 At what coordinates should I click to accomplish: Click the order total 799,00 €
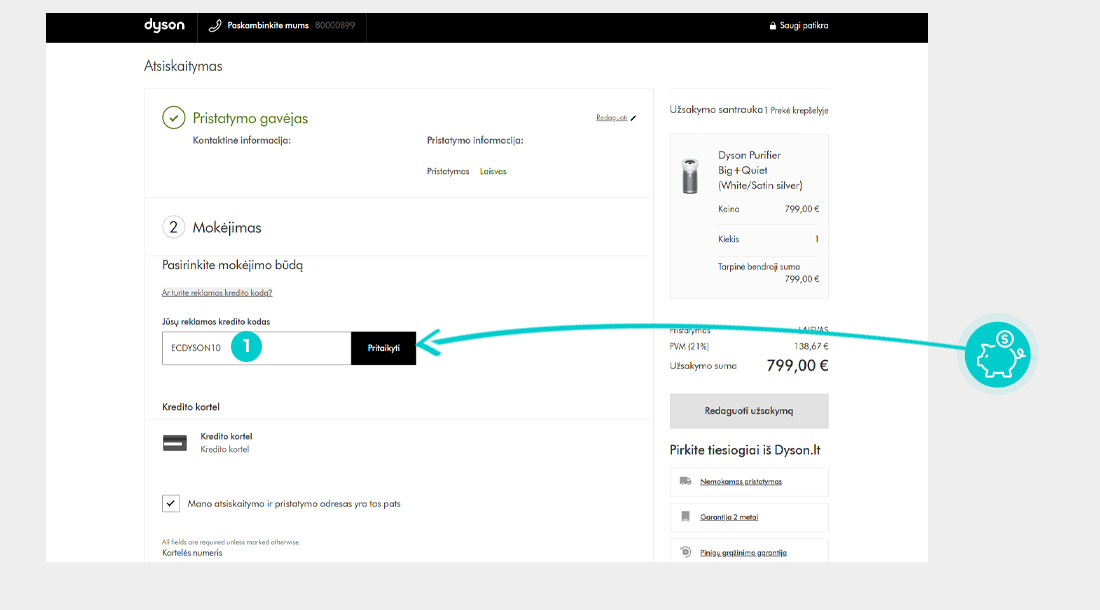tap(797, 365)
